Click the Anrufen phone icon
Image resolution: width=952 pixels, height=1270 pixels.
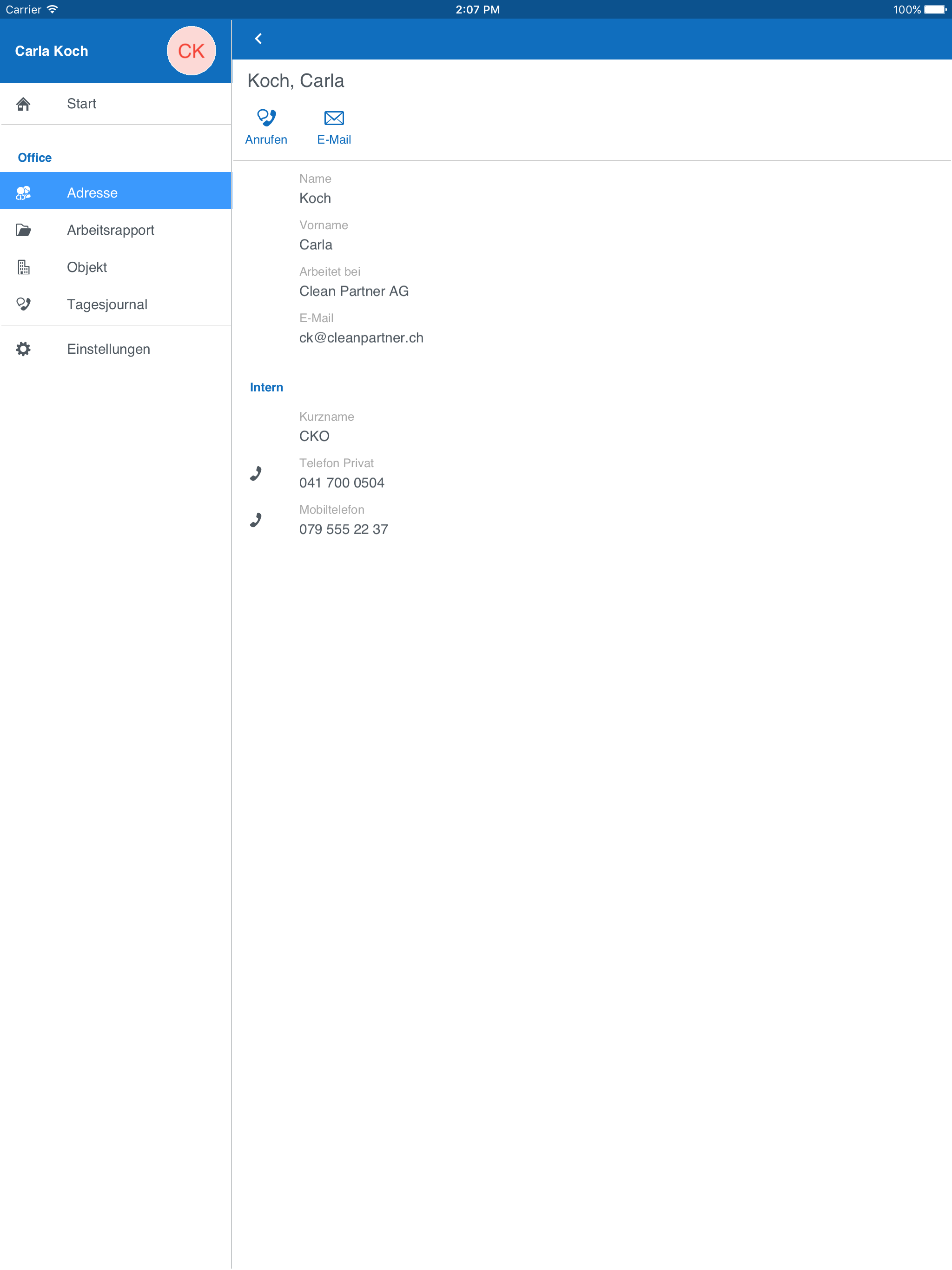pyautogui.click(x=266, y=118)
